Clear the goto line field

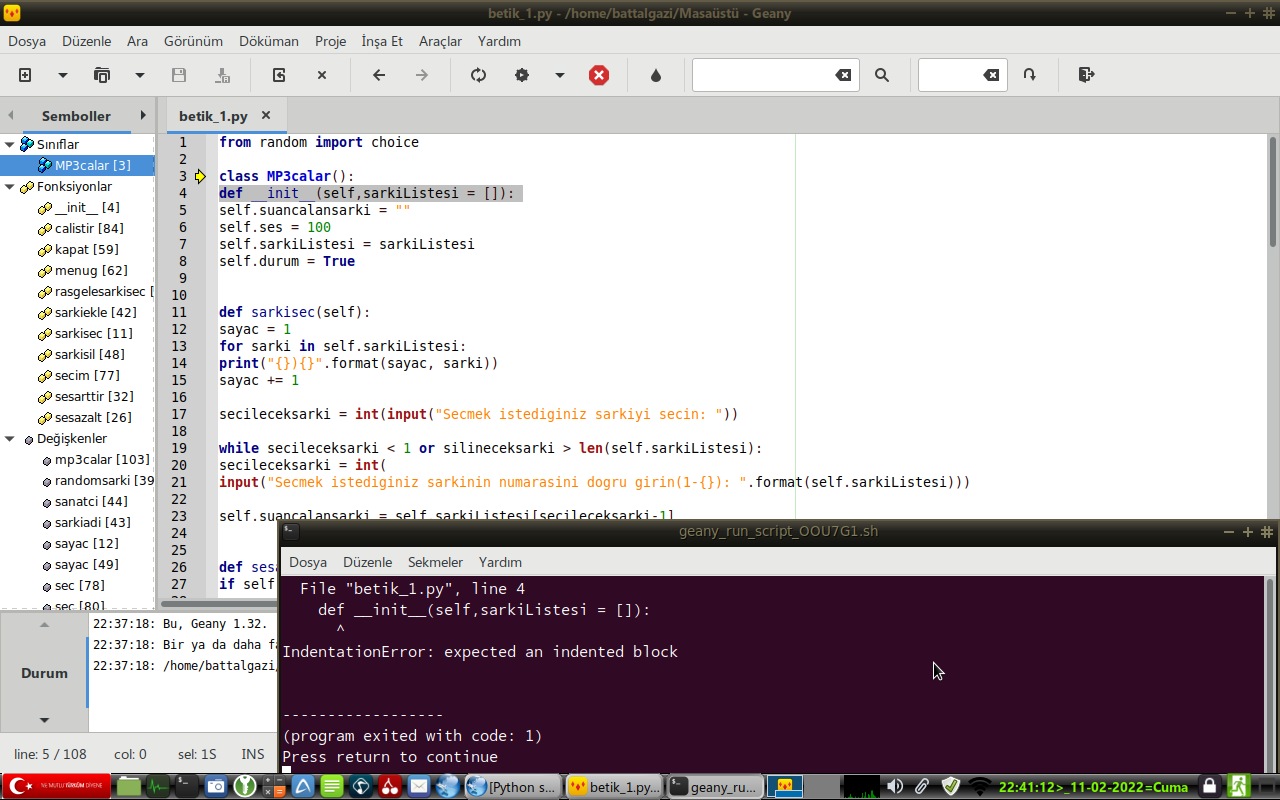pos(991,75)
